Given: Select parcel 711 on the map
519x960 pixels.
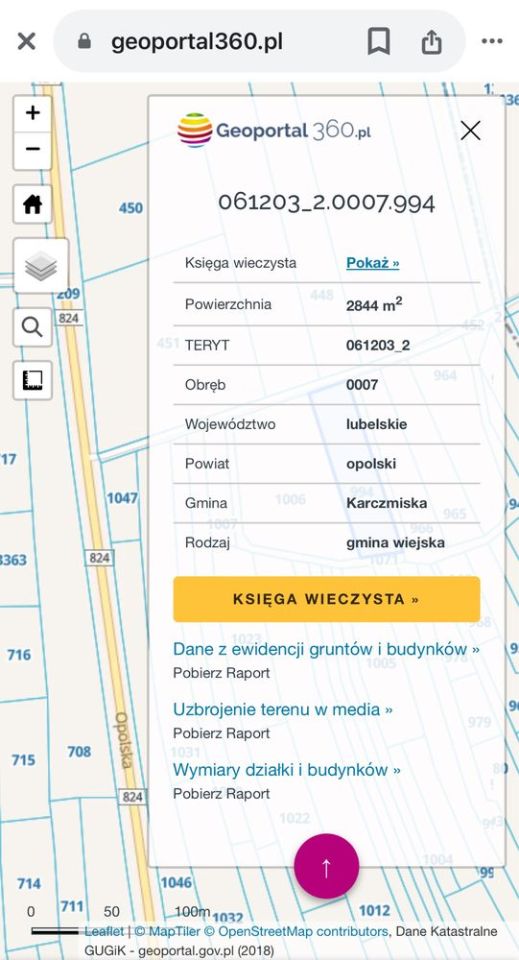Looking at the screenshot, I should [72, 906].
